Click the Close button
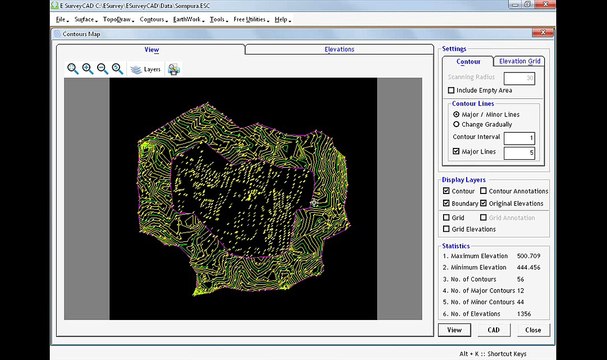The height and width of the screenshot is (360, 607). [533, 330]
